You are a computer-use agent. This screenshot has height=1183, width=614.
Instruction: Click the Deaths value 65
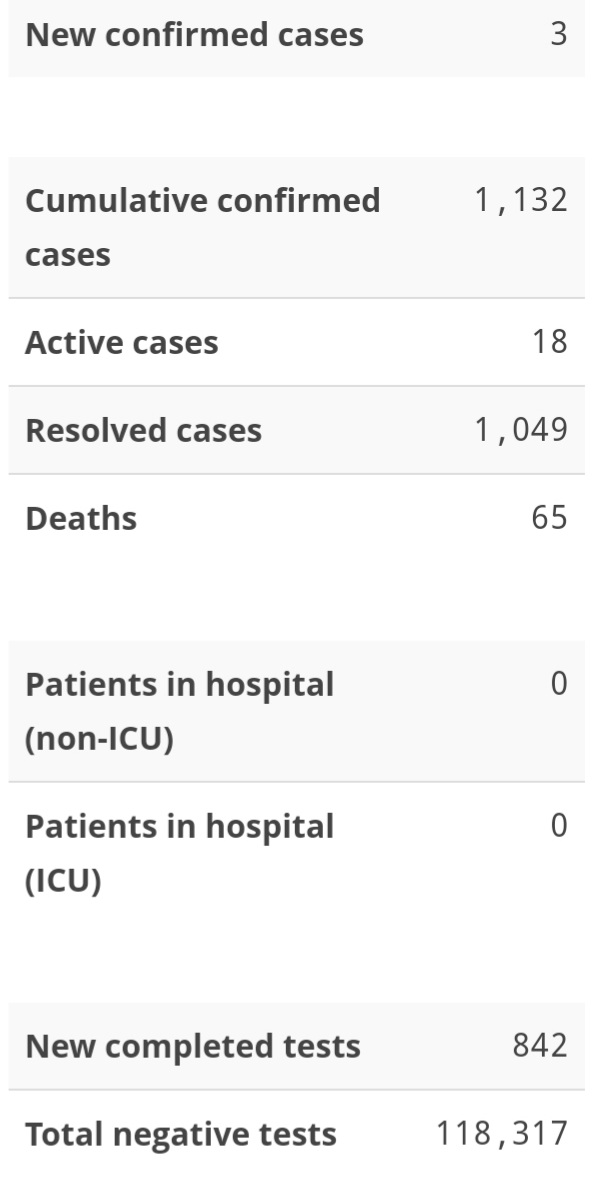tap(549, 518)
